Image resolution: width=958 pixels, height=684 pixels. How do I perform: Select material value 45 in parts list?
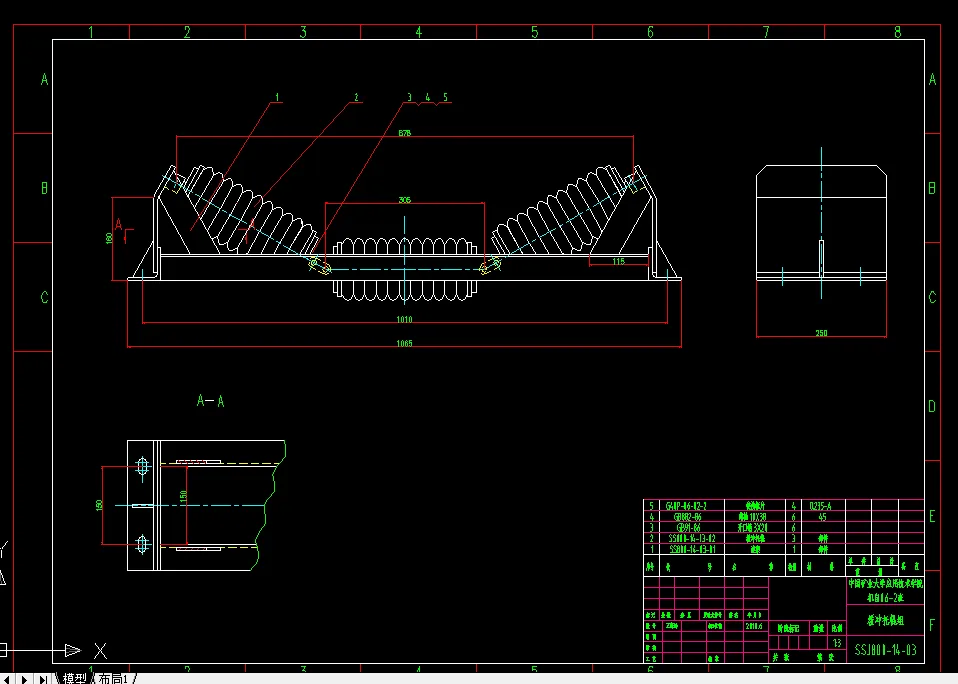(822, 517)
